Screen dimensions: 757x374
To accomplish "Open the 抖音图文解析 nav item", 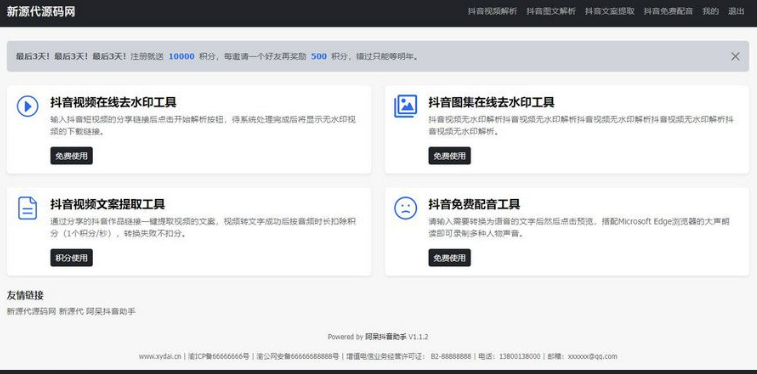I will click(551, 12).
